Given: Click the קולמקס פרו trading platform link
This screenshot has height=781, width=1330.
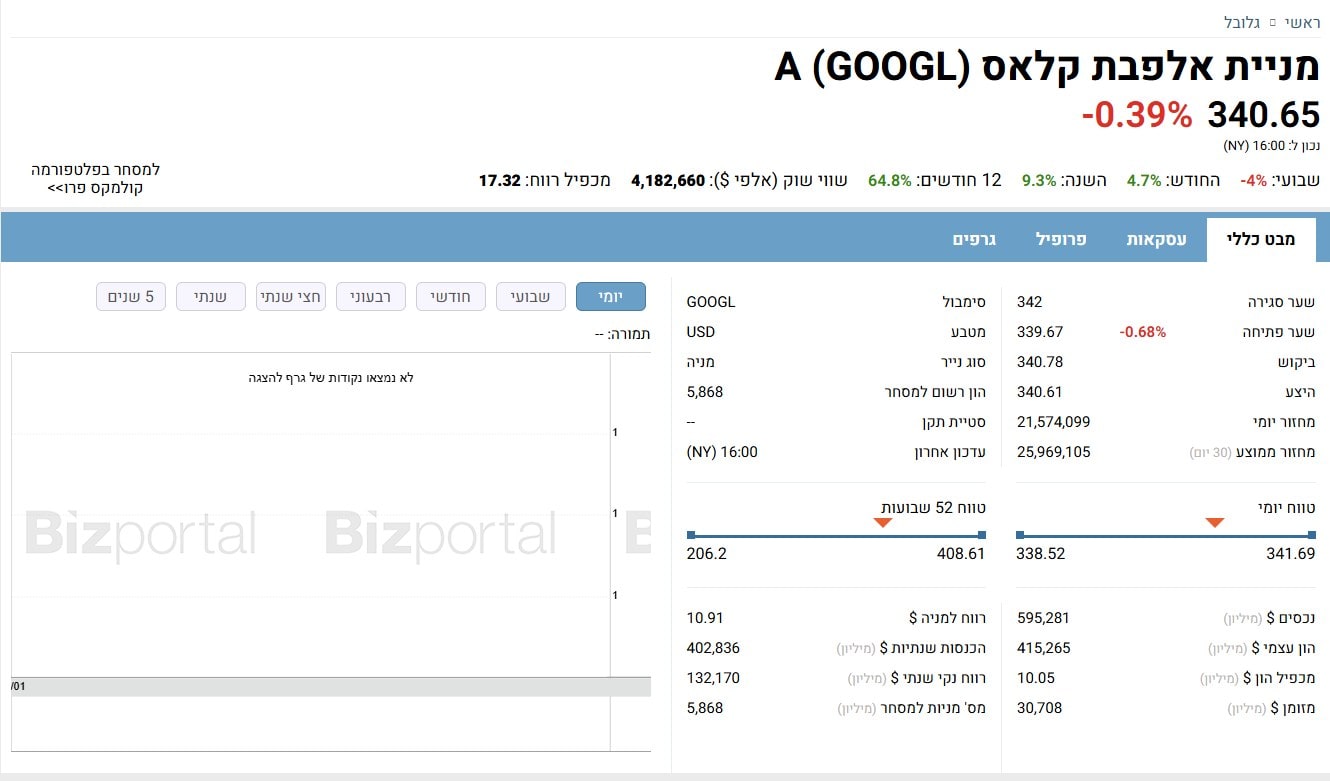Looking at the screenshot, I should tap(96, 178).
